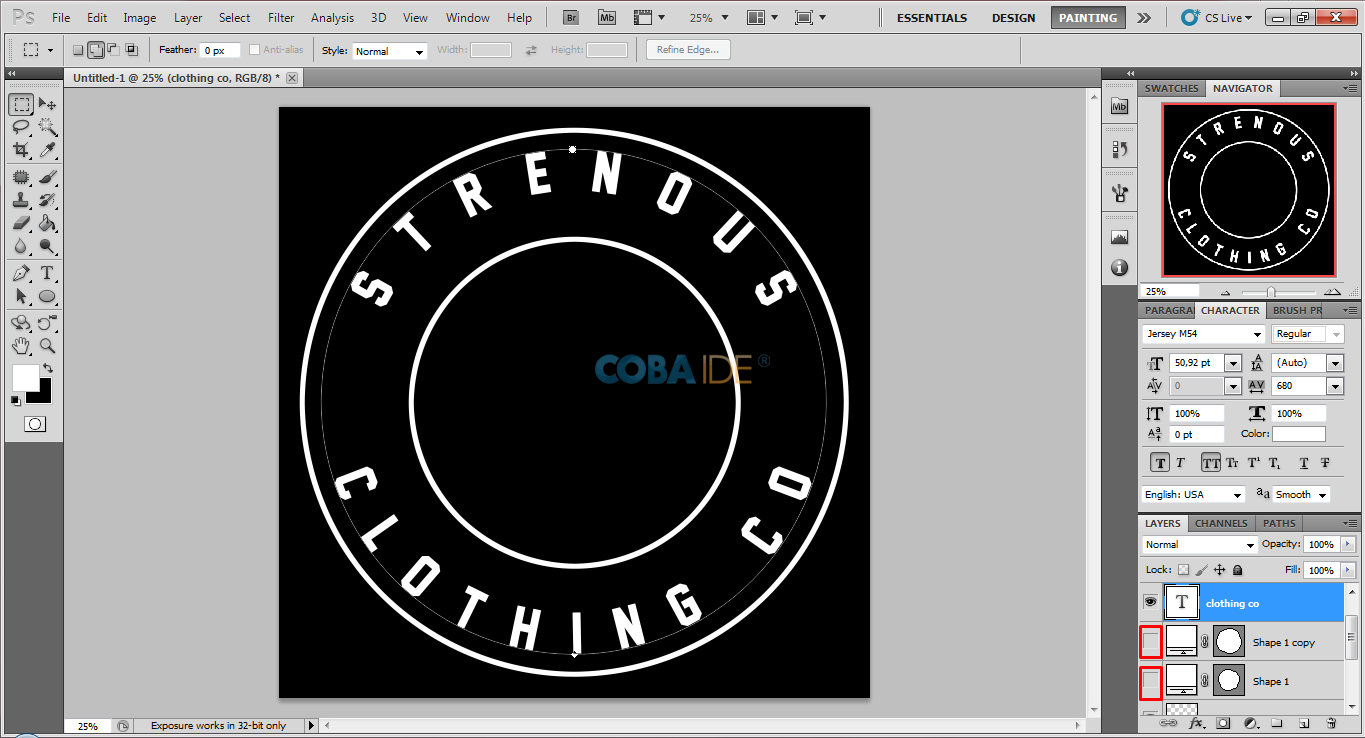Toggle All Caps in Character panel
This screenshot has width=1365, height=738.
coord(1210,463)
